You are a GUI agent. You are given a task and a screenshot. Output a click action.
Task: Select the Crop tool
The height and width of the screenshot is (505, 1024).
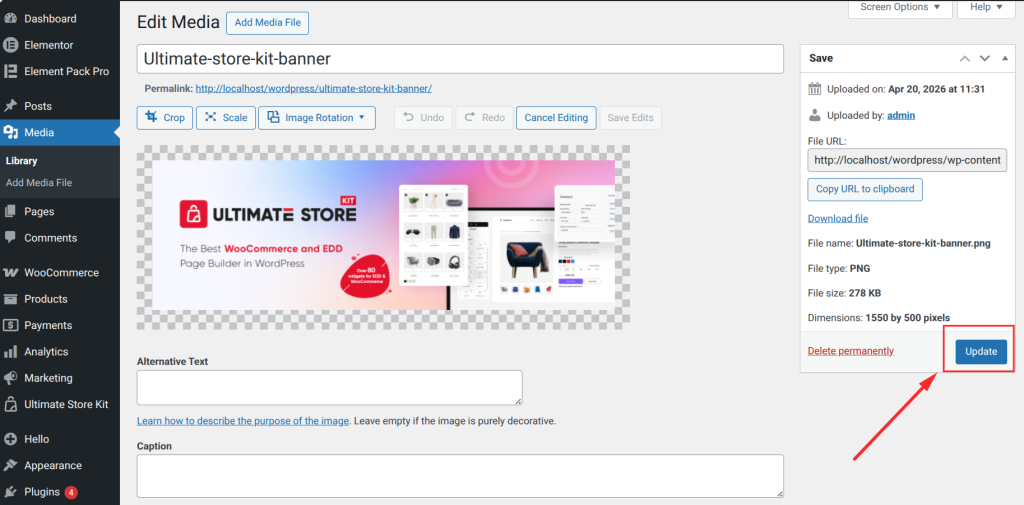pos(165,118)
